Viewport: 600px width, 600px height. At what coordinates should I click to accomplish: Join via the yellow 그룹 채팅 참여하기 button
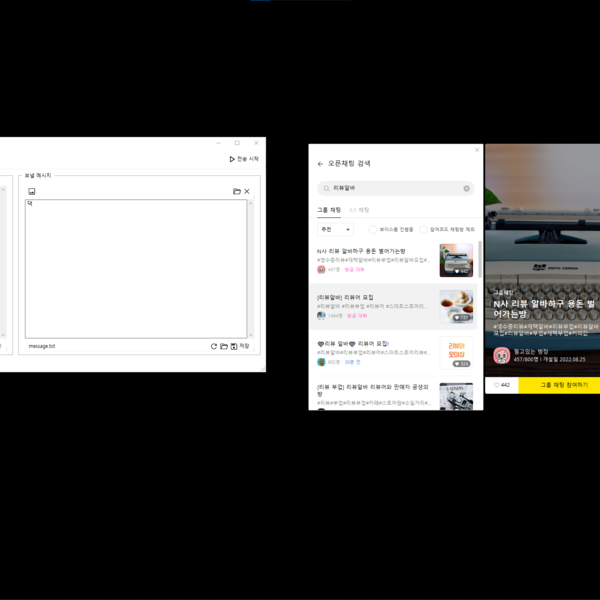point(559,385)
